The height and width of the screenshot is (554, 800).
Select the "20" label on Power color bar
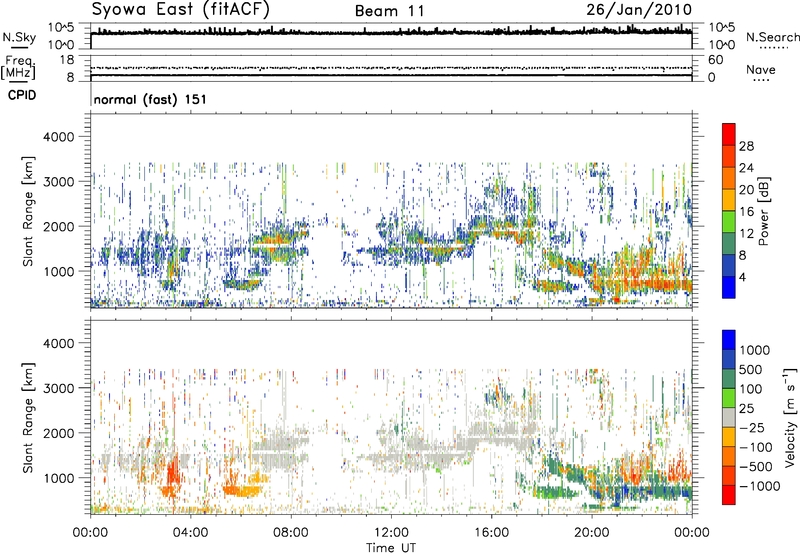[x=746, y=190]
